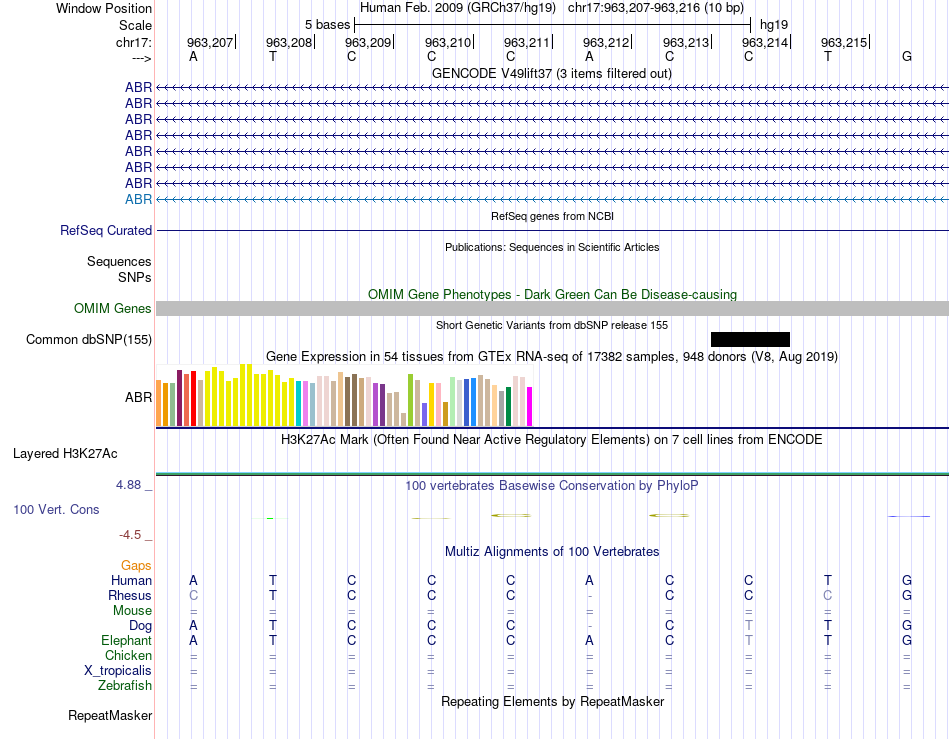This screenshot has height=739, width=950.
Task: Open 'Repeating Elements by RepeatMasker' title
Action: click(x=552, y=701)
